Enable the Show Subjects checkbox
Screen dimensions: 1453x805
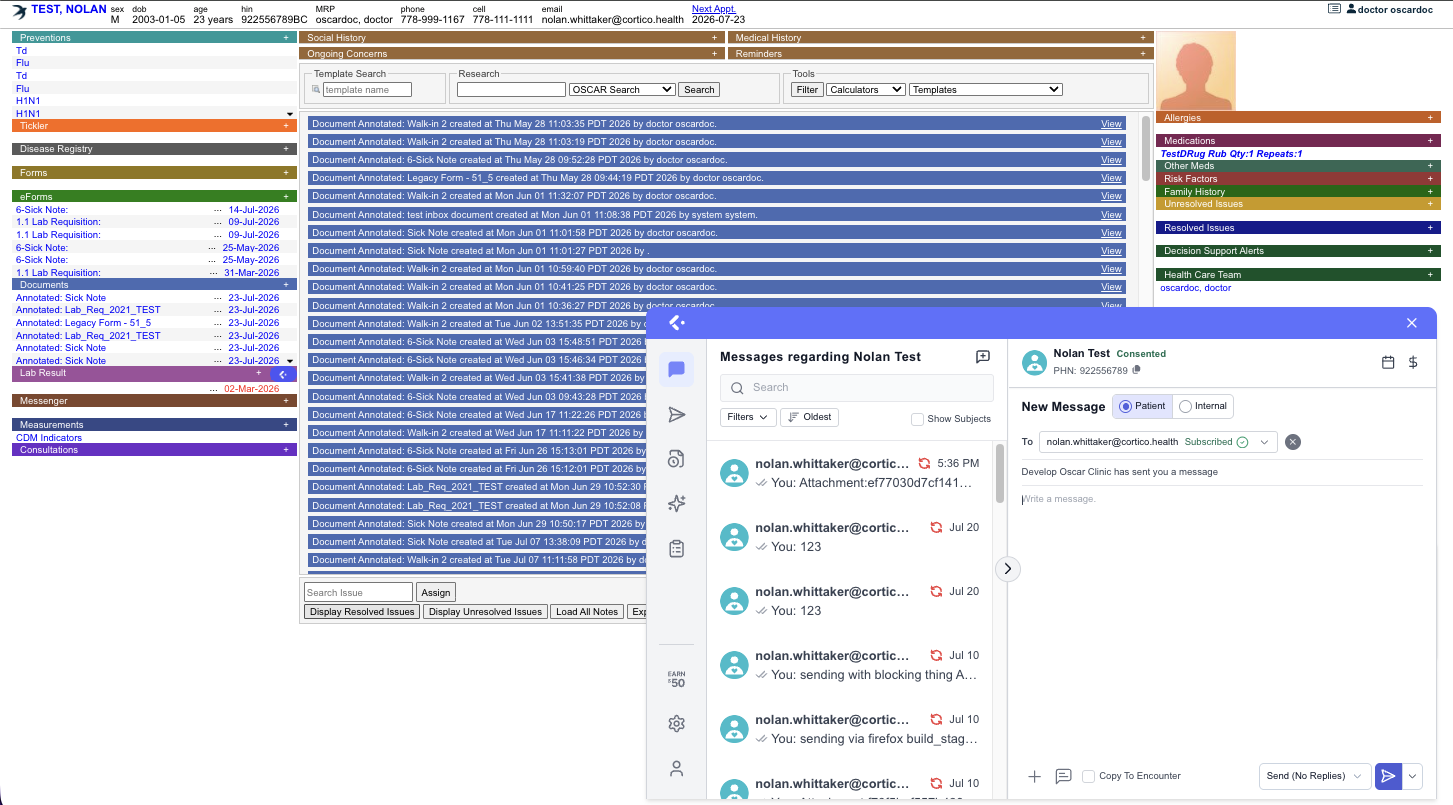coord(917,419)
